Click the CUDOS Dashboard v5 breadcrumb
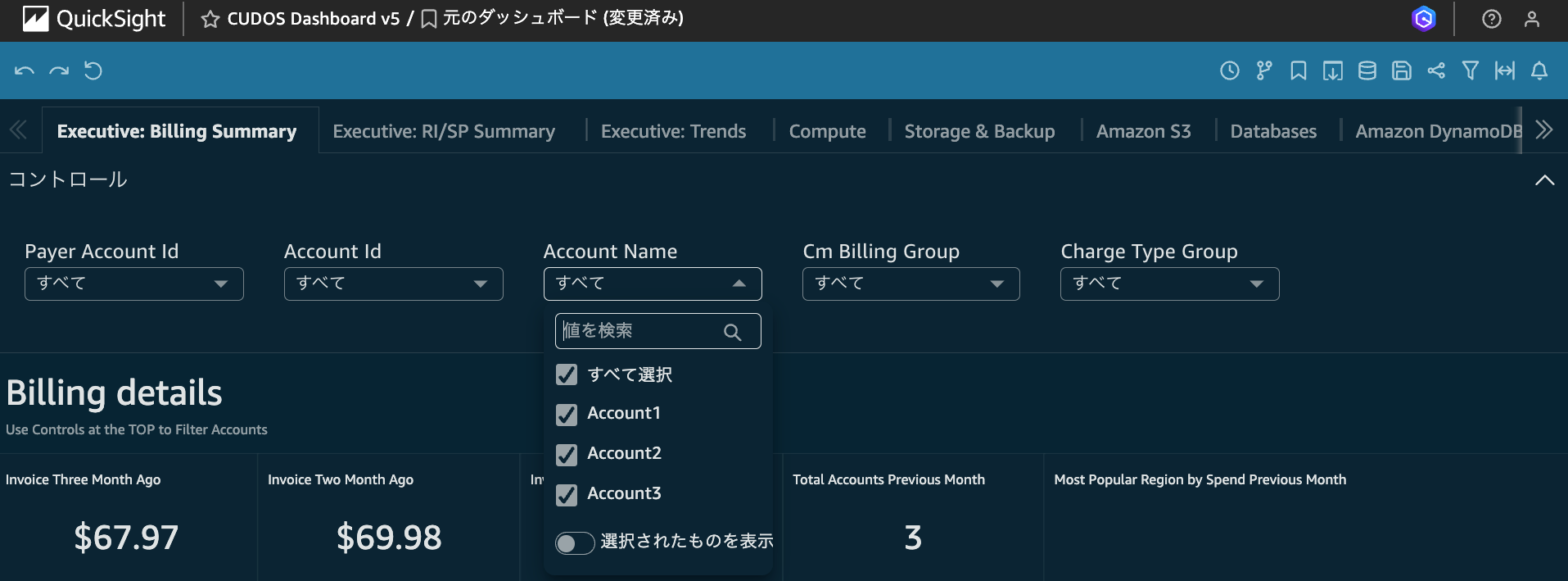This screenshot has width=1568, height=581. click(314, 19)
